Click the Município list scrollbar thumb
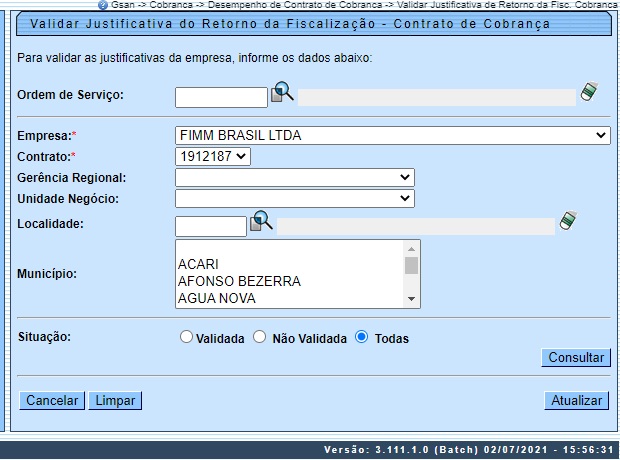 click(x=411, y=265)
